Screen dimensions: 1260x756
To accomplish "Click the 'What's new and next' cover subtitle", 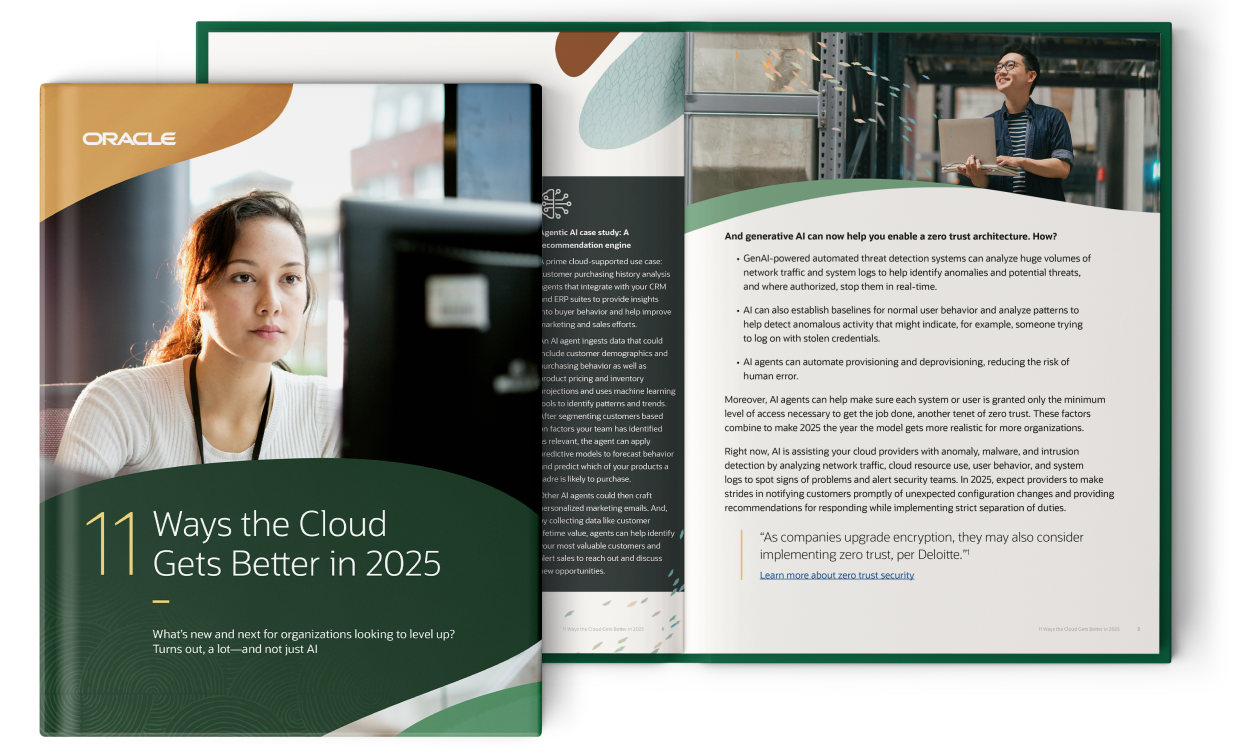I will pos(303,641).
